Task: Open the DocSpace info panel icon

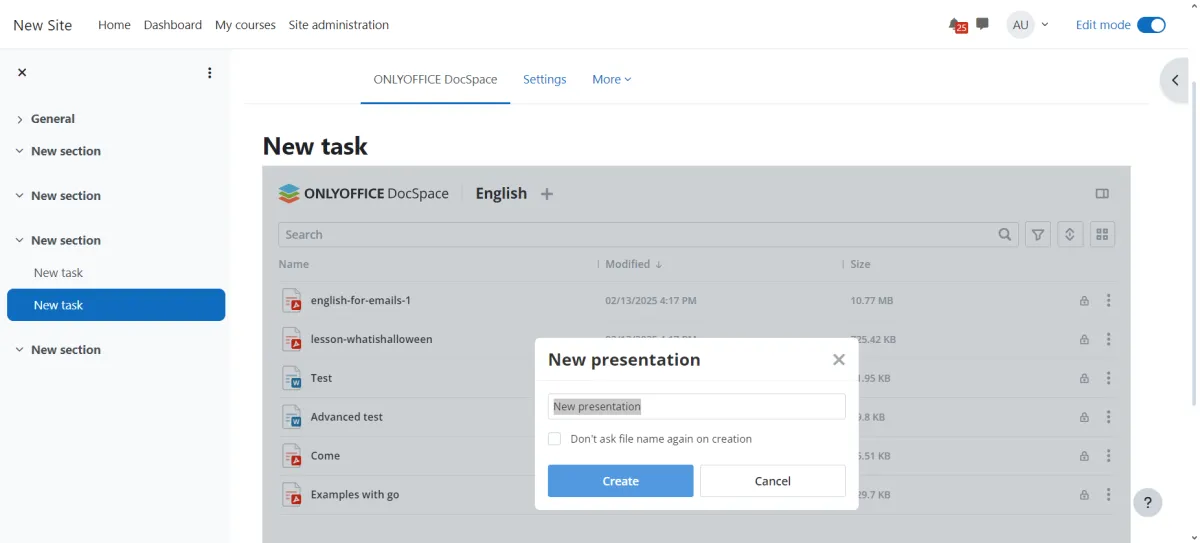Action: (x=1102, y=194)
